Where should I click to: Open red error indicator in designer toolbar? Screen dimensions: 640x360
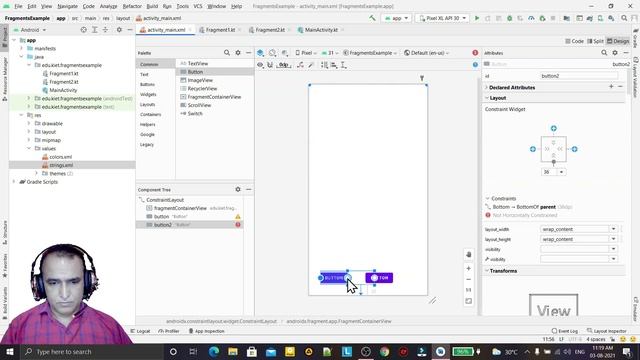[475, 53]
